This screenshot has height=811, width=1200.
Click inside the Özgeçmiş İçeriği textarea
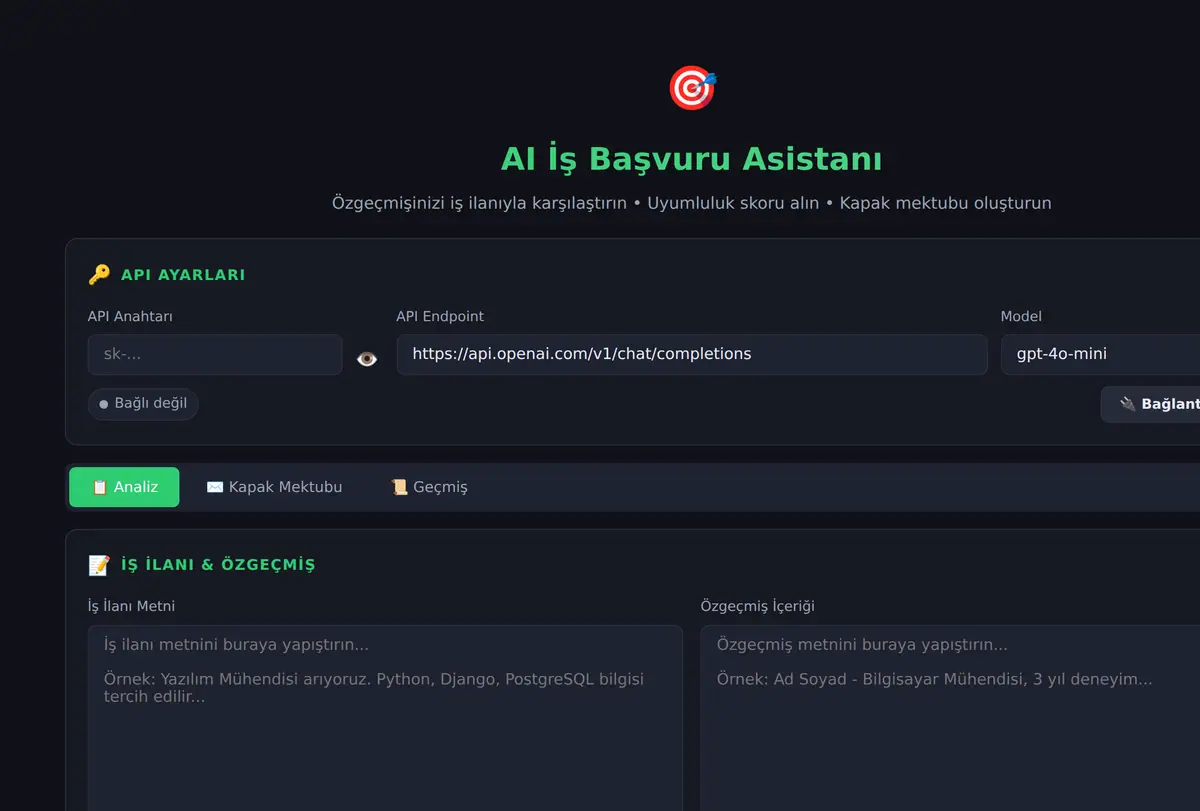(950, 718)
